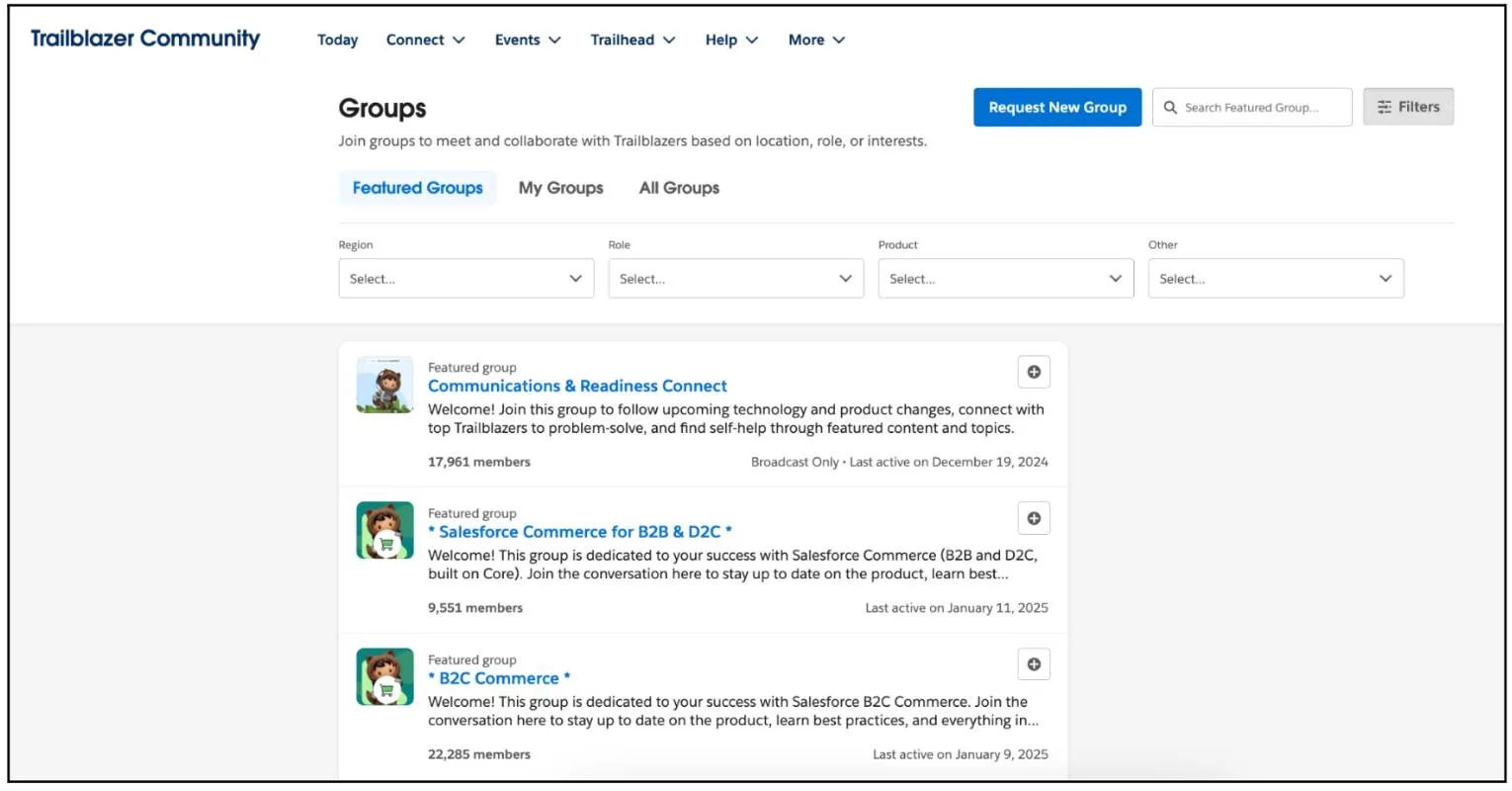Focus the Search Featured Groups field
1512x791 pixels.
1252,107
